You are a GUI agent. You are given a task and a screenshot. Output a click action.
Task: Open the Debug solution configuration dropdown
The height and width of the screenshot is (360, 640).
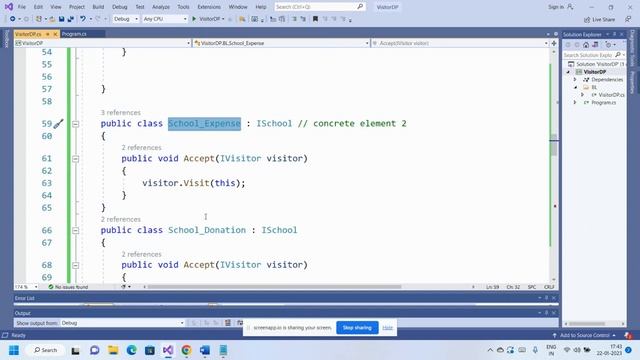pyautogui.click(x=126, y=19)
